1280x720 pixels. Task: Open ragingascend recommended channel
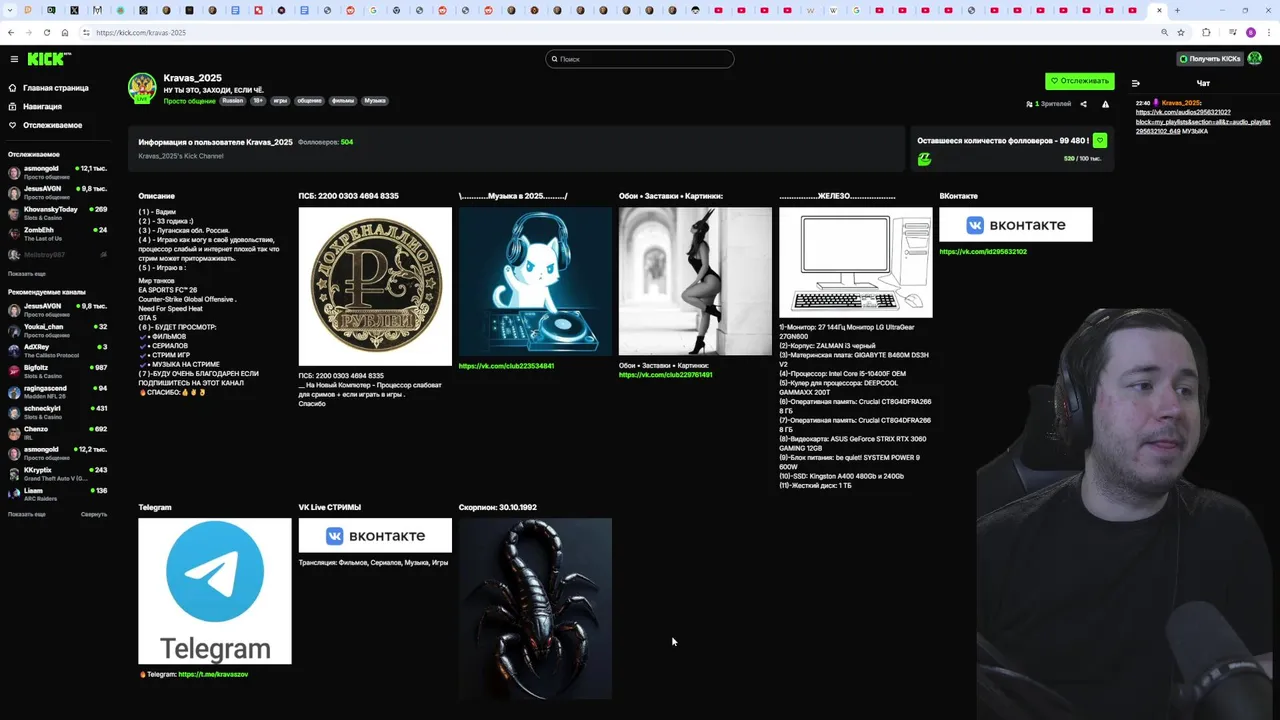pos(58,392)
